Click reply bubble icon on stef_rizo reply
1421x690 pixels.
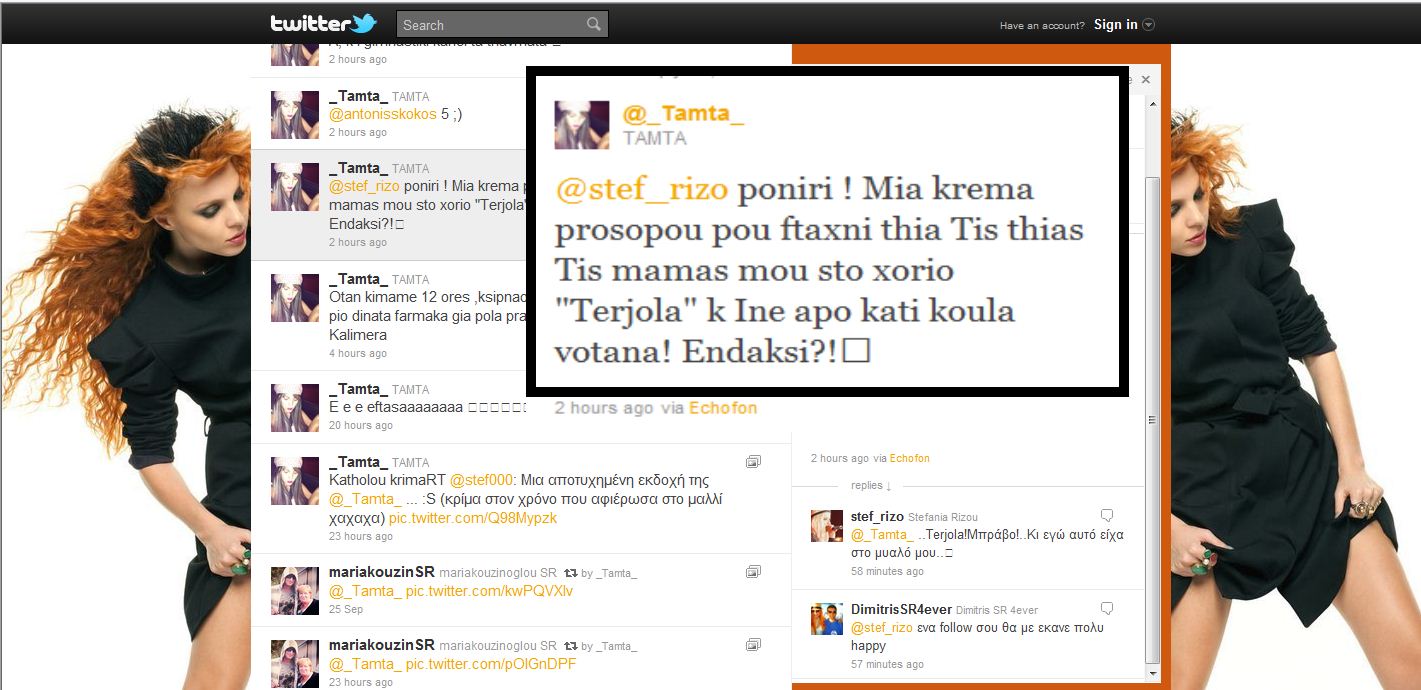(1107, 516)
